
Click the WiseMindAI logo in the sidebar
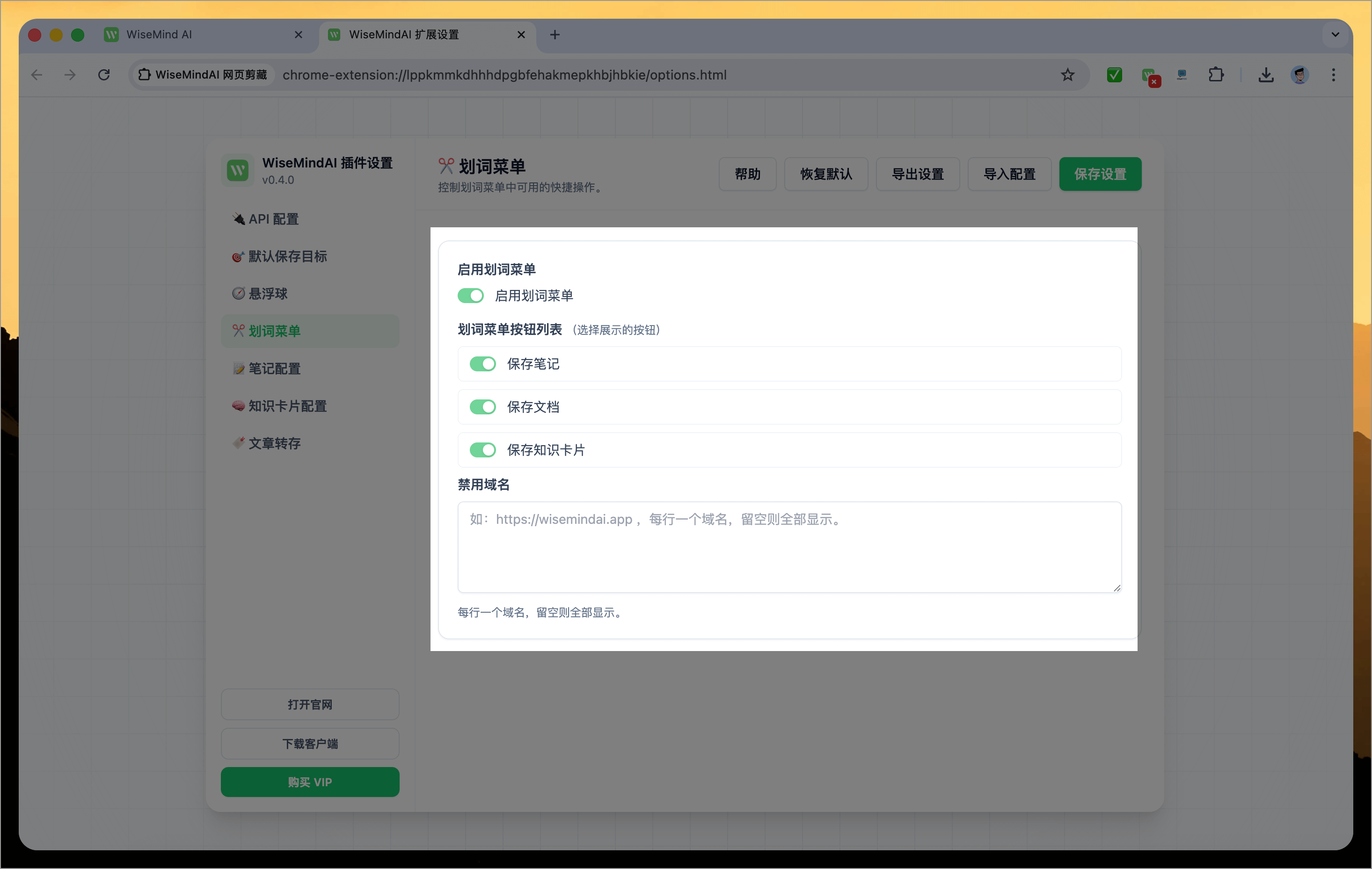238,170
